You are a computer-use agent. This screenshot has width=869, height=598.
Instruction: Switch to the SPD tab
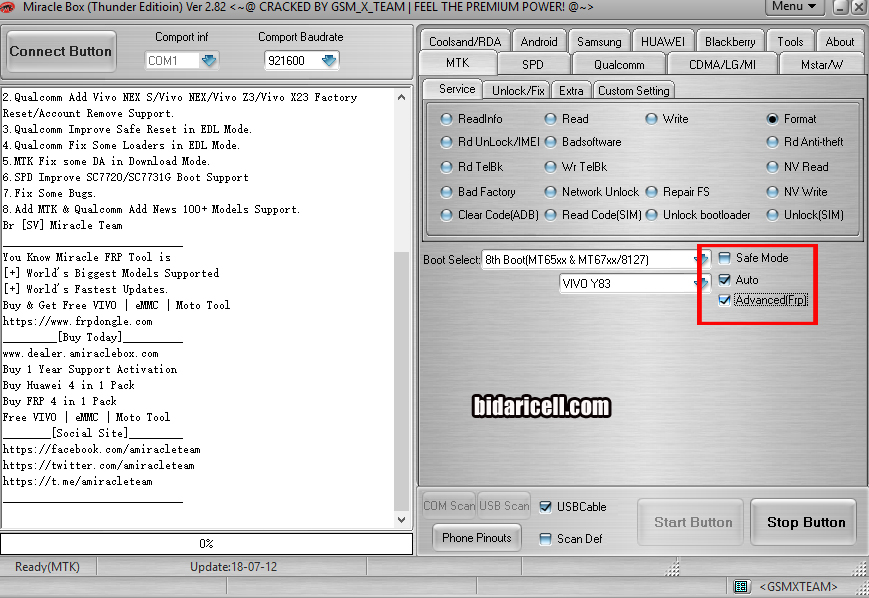point(533,64)
